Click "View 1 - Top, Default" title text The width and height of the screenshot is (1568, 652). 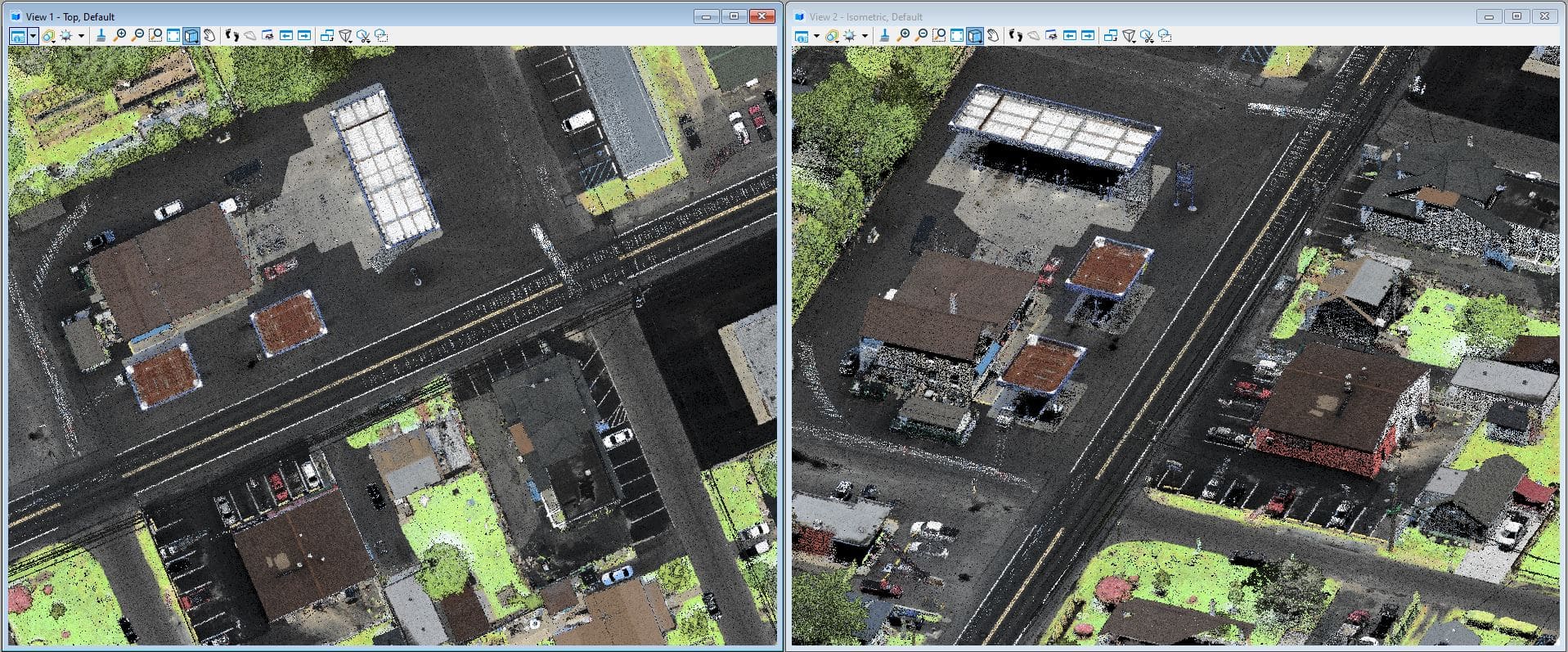70,16
